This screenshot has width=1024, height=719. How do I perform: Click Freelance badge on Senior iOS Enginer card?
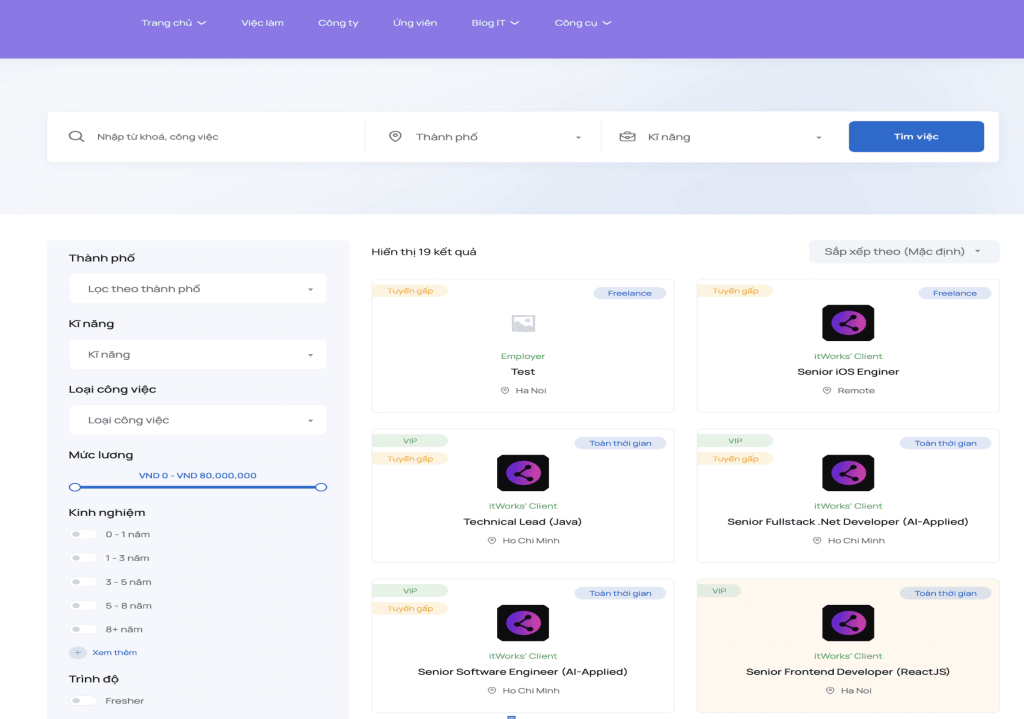click(x=954, y=293)
